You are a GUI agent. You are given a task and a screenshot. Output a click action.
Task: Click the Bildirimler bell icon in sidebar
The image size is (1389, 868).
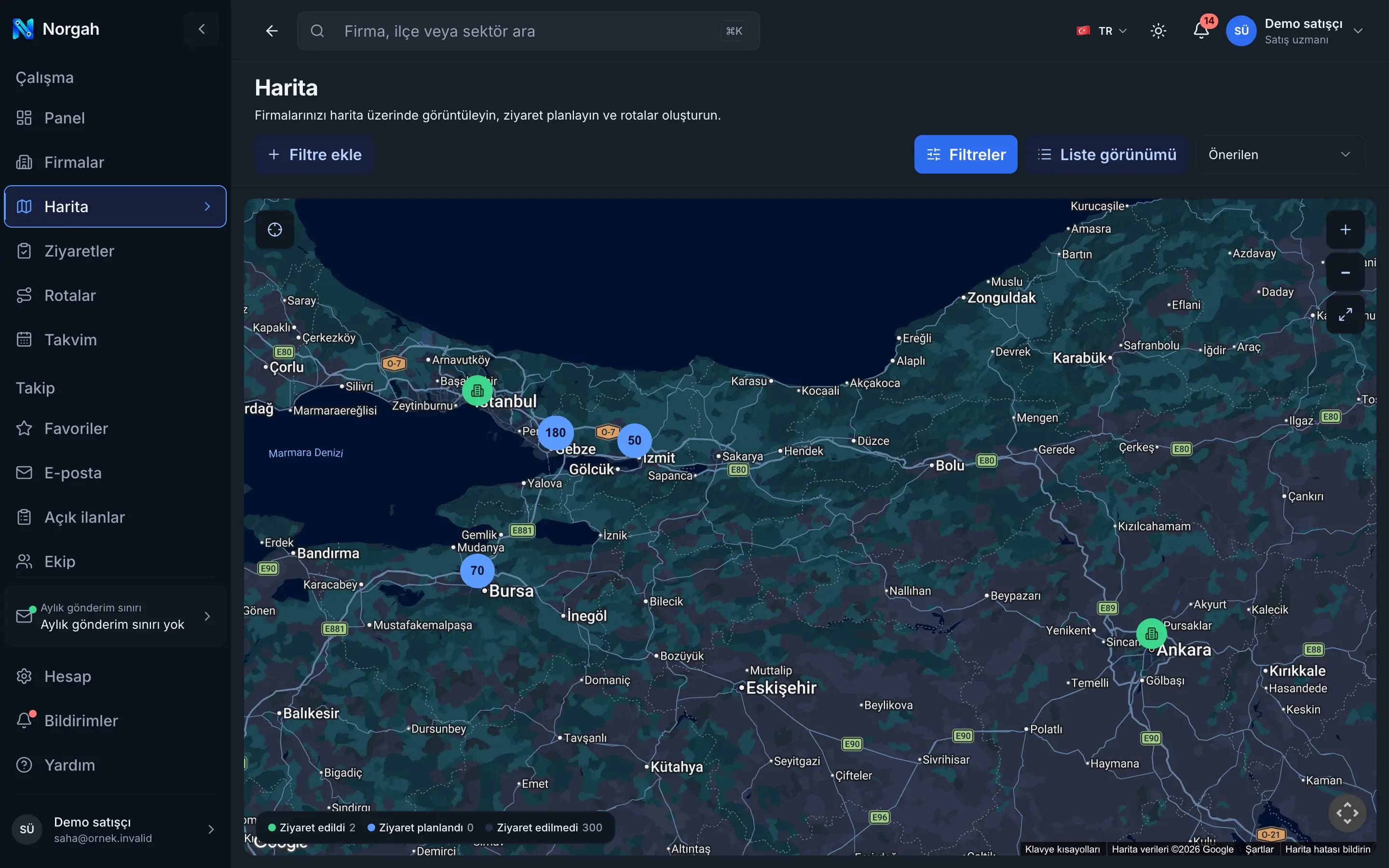[x=24, y=720]
